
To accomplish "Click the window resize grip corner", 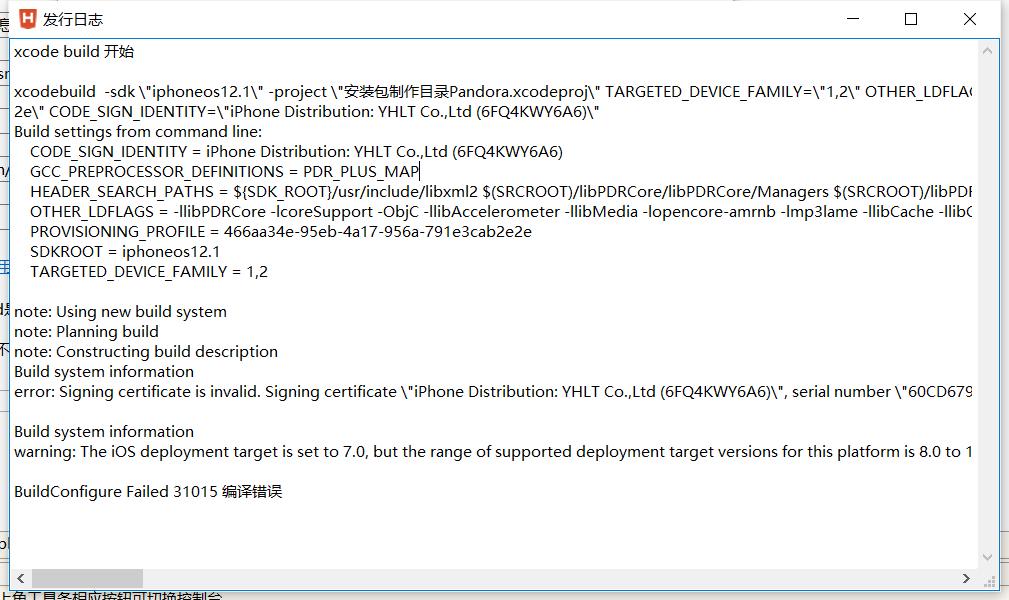I will point(989,580).
